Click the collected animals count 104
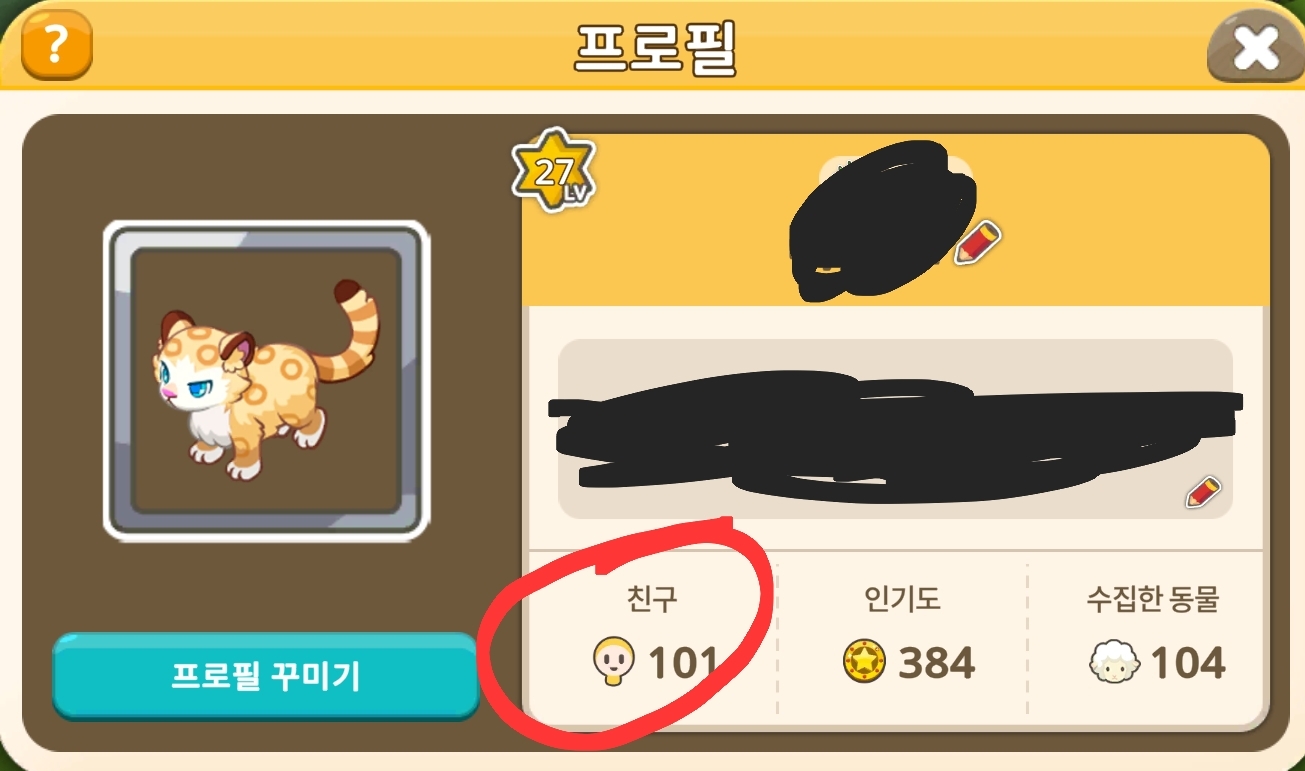The height and width of the screenshot is (771, 1305). click(x=1187, y=662)
